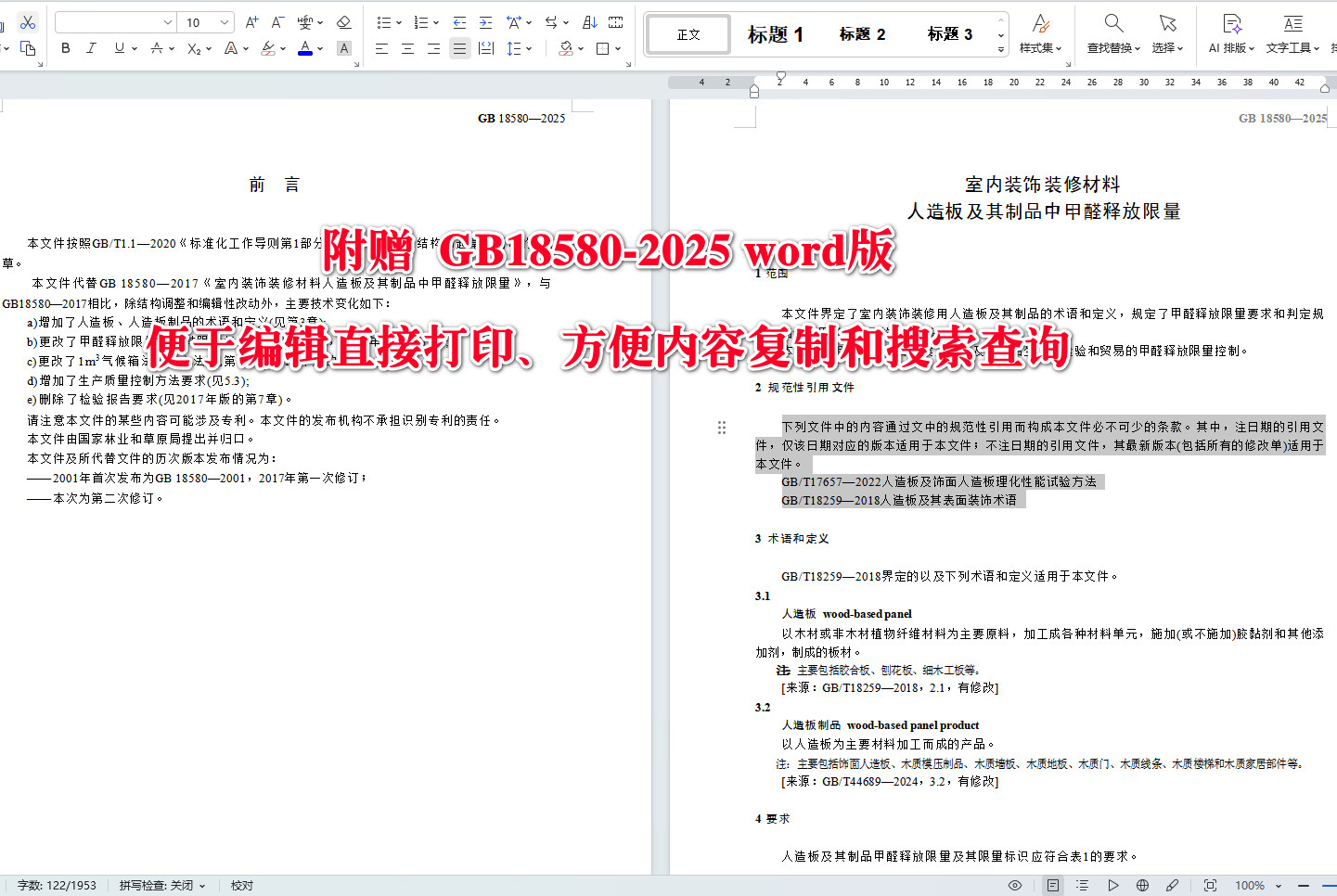The image size is (1337, 896).
Task: Toggle italic formatting
Action: [x=90, y=48]
